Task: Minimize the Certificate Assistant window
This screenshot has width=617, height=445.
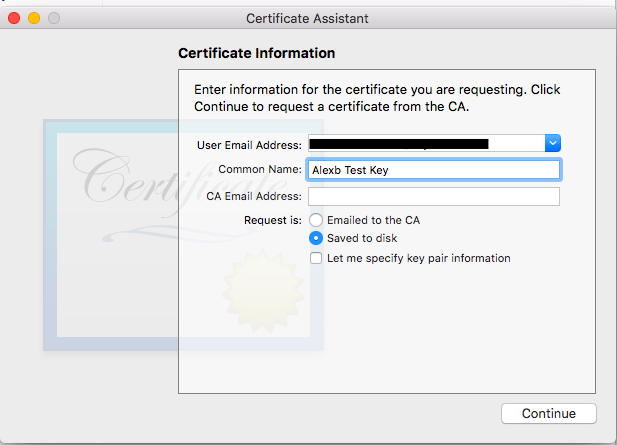Action: [x=34, y=18]
